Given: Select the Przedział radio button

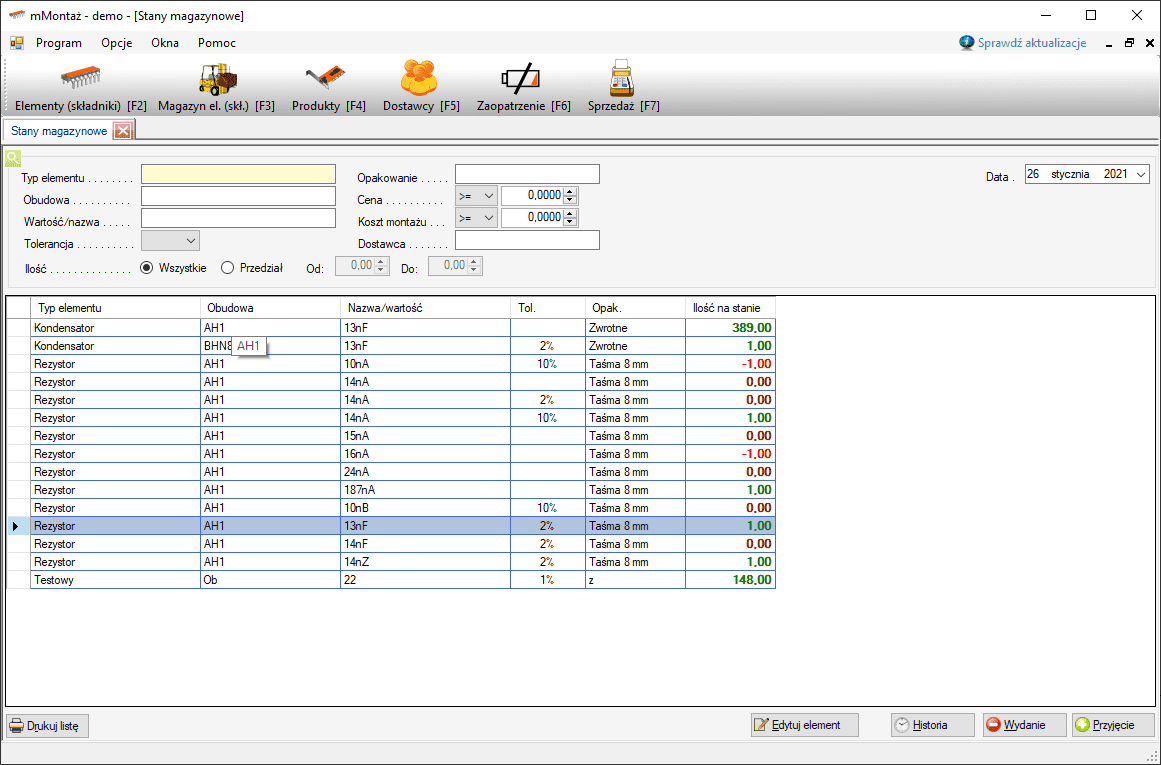Looking at the screenshot, I should pyautogui.click(x=227, y=267).
